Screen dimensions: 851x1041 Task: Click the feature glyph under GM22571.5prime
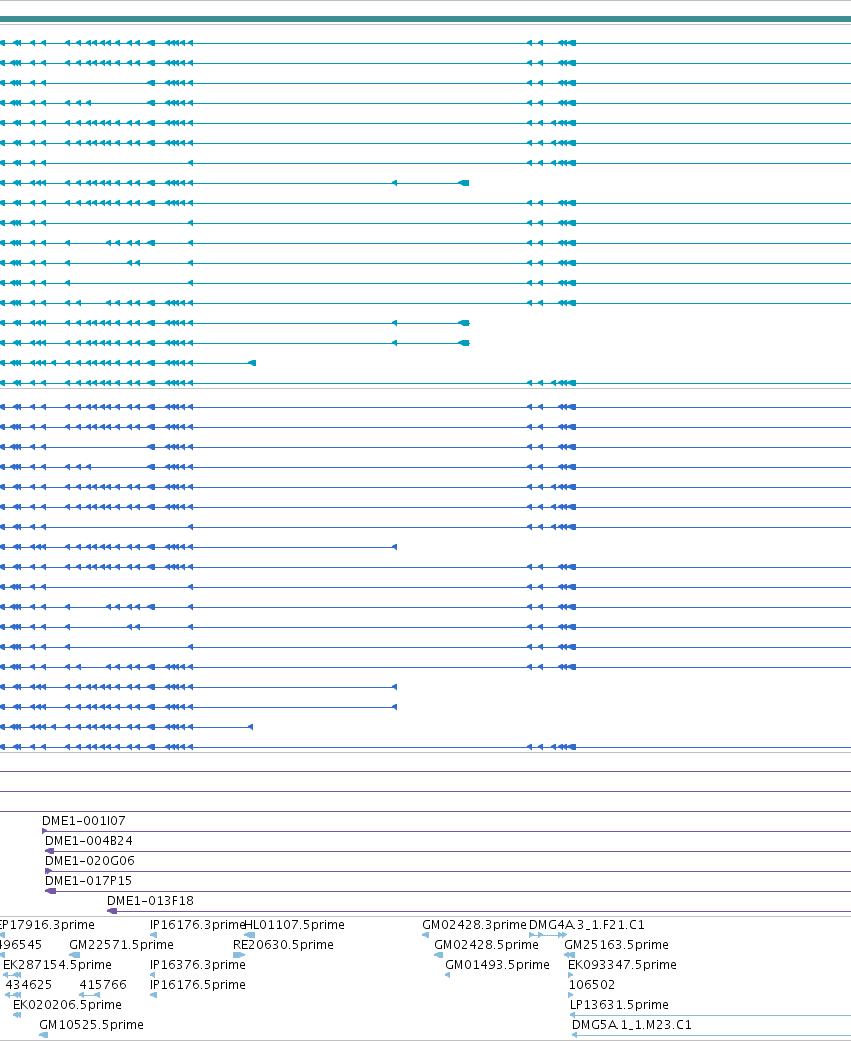[74, 955]
